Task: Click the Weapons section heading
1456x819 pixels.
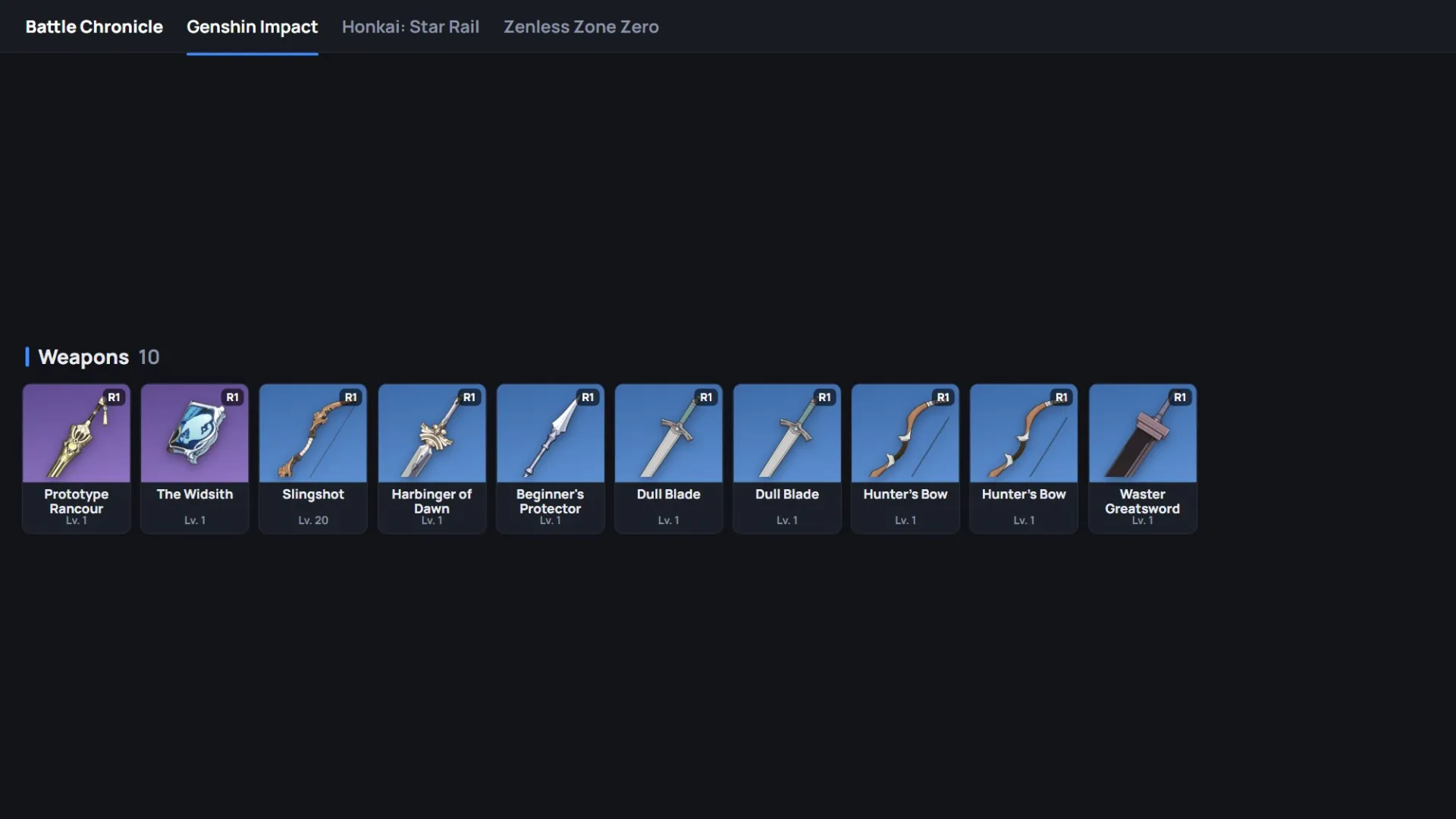Action: (83, 357)
